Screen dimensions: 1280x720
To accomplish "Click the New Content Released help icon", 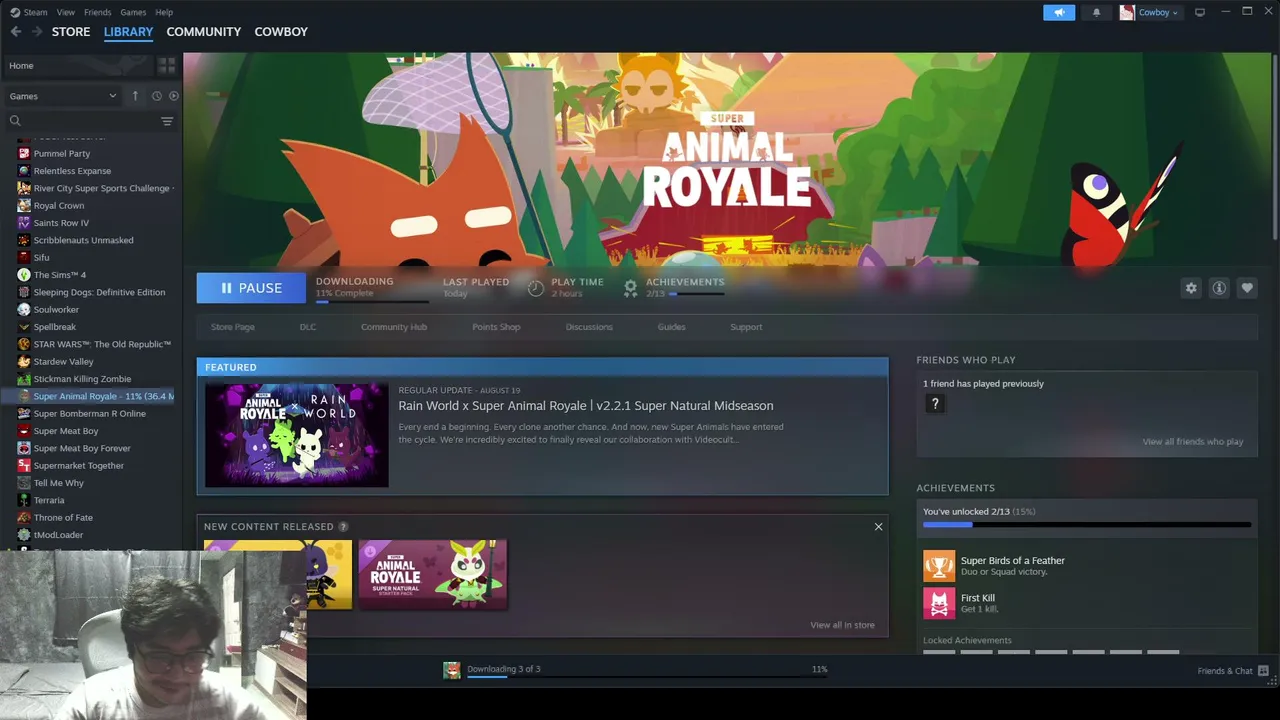I will (343, 527).
